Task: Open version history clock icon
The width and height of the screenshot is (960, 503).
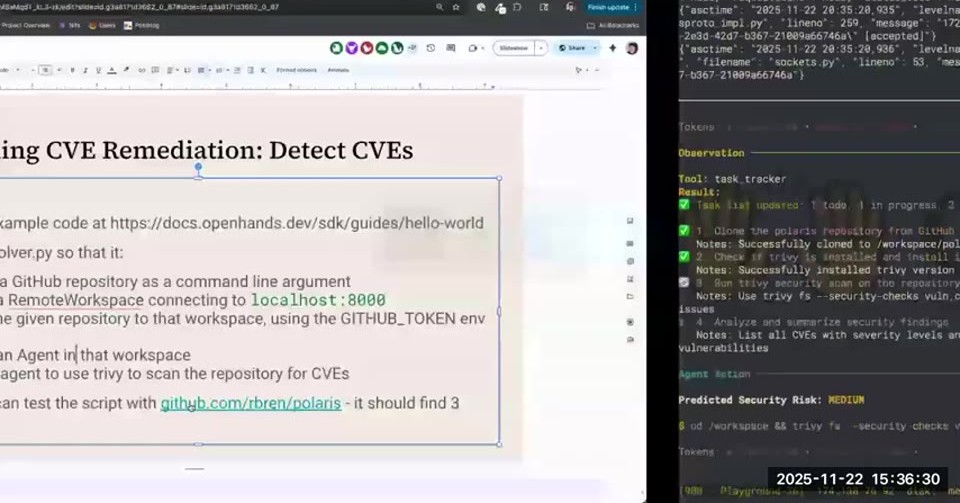Action: [430, 48]
